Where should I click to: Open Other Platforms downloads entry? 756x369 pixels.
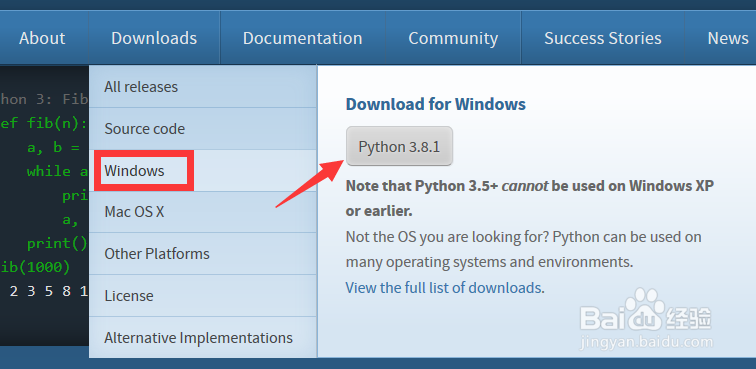pyautogui.click(x=202, y=254)
